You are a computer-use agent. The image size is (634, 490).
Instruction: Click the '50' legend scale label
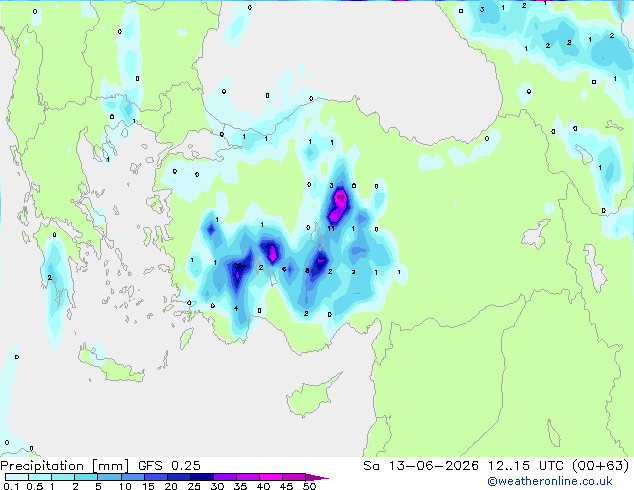(x=309, y=486)
